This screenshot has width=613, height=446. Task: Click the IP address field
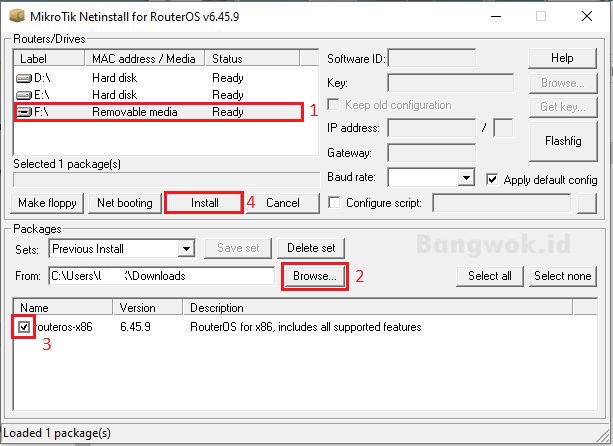tap(432, 128)
